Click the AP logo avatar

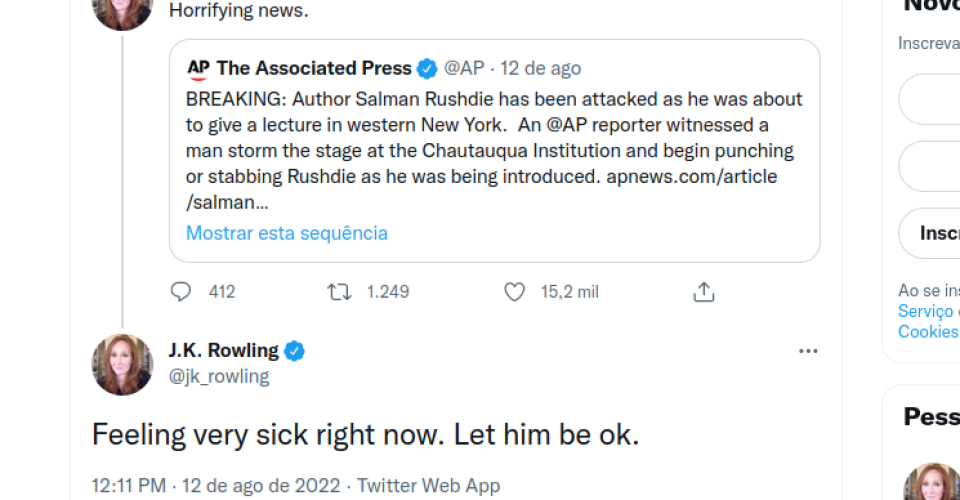coord(198,69)
